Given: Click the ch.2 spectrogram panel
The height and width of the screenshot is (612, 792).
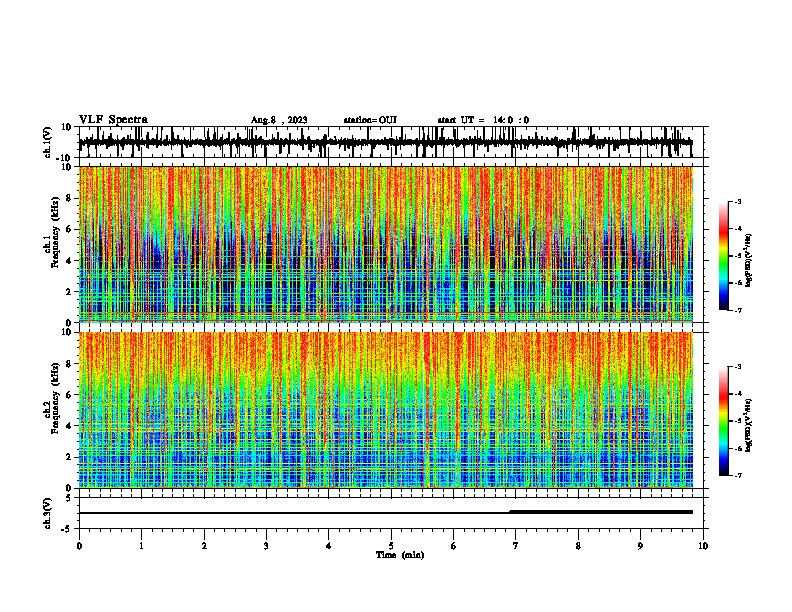Looking at the screenshot, I should click(x=386, y=410).
